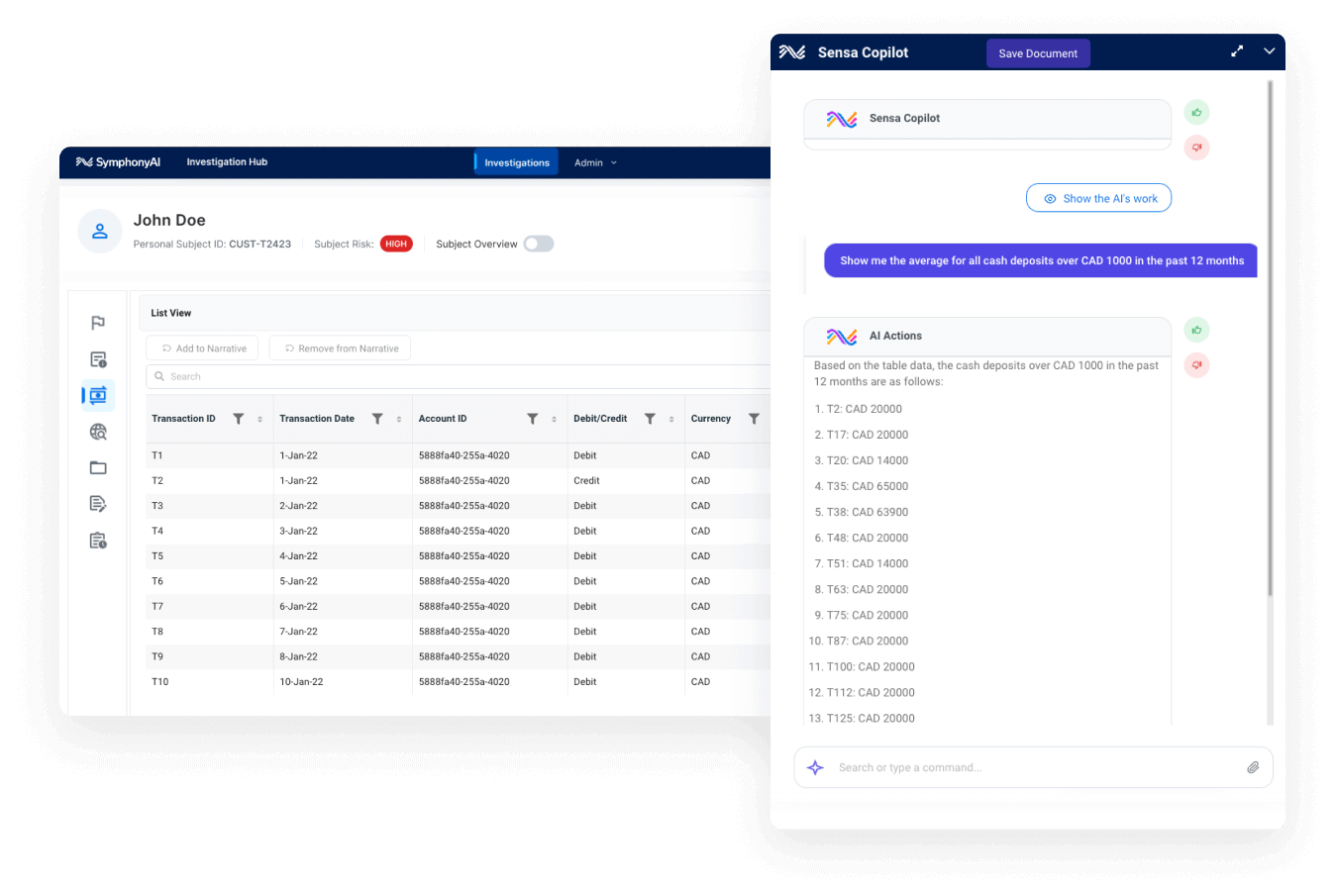The width and height of the screenshot is (1336, 896).
Task: Thumbs up the Sensa Copilot message
Action: [1196, 112]
